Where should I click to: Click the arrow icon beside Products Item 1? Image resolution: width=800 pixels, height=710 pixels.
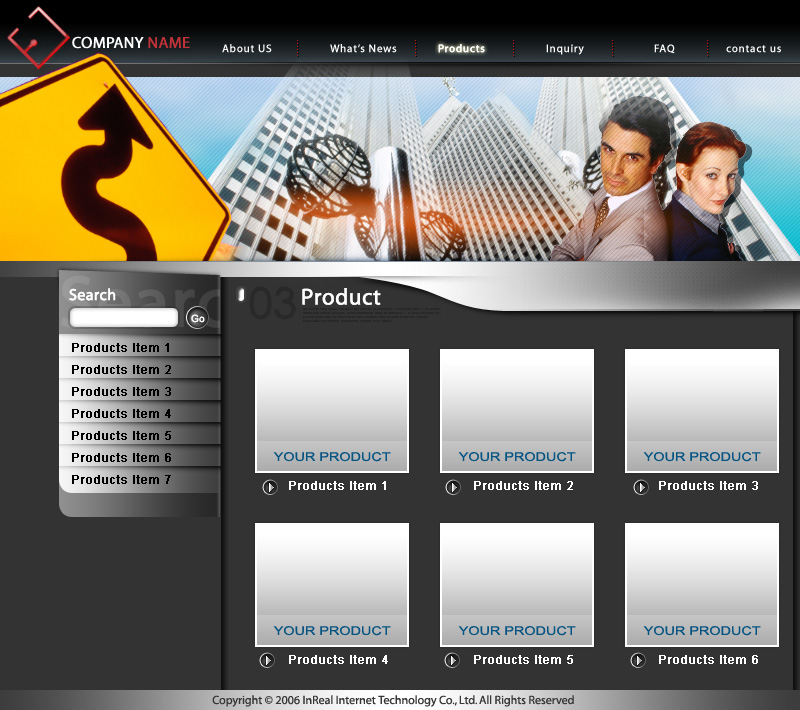(270, 487)
